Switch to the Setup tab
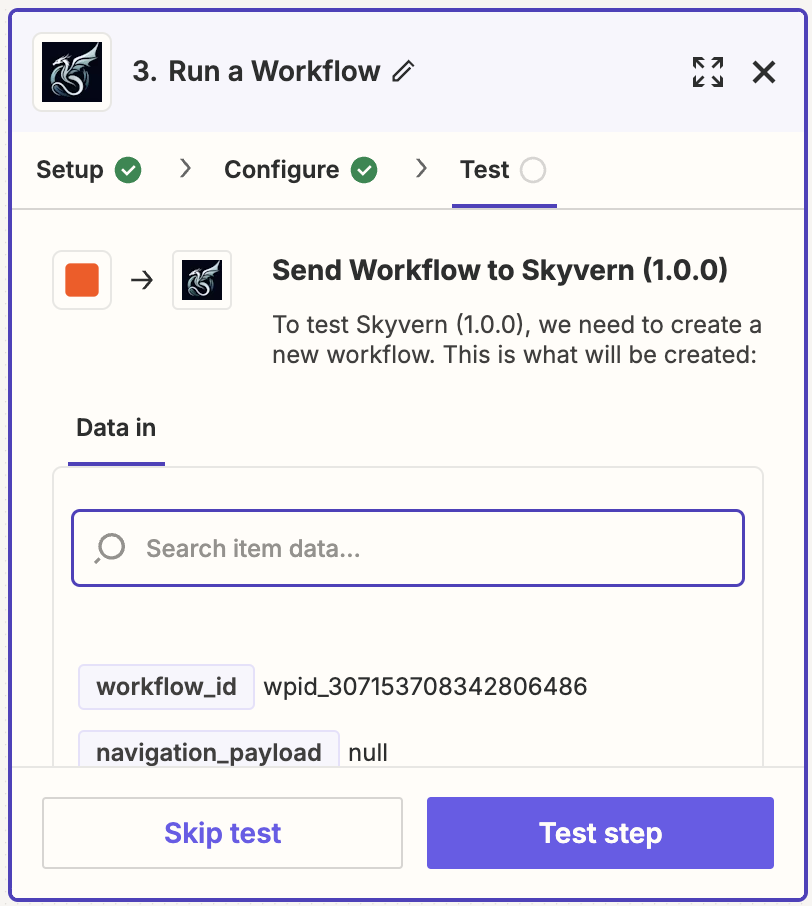812x906 pixels. (70, 170)
